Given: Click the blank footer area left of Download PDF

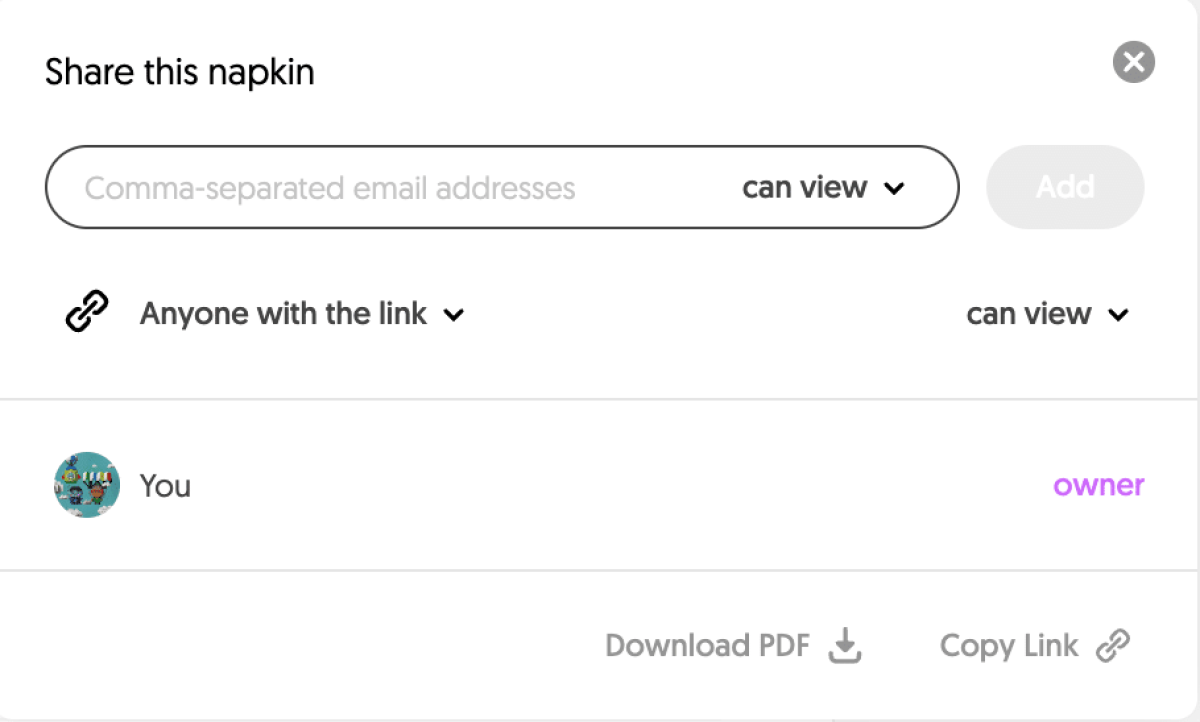Looking at the screenshot, I should 300,646.
